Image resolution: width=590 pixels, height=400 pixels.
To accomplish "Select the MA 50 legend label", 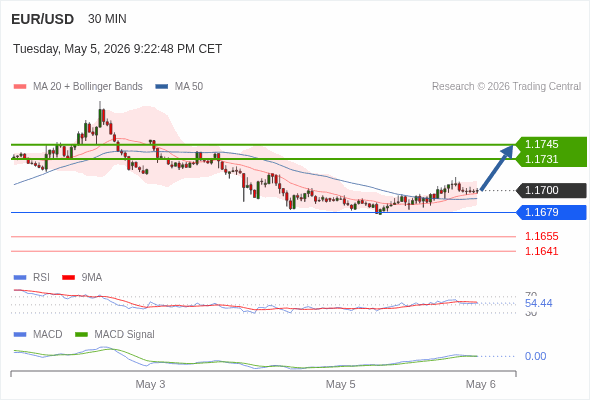I will pyautogui.click(x=189, y=87).
